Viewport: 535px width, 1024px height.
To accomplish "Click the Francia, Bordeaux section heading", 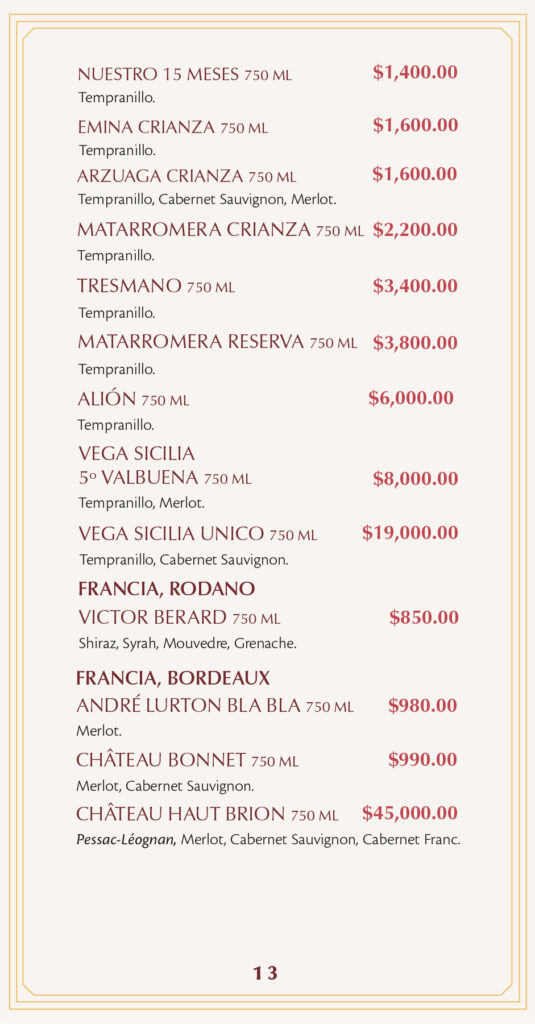I will pyautogui.click(x=173, y=679).
